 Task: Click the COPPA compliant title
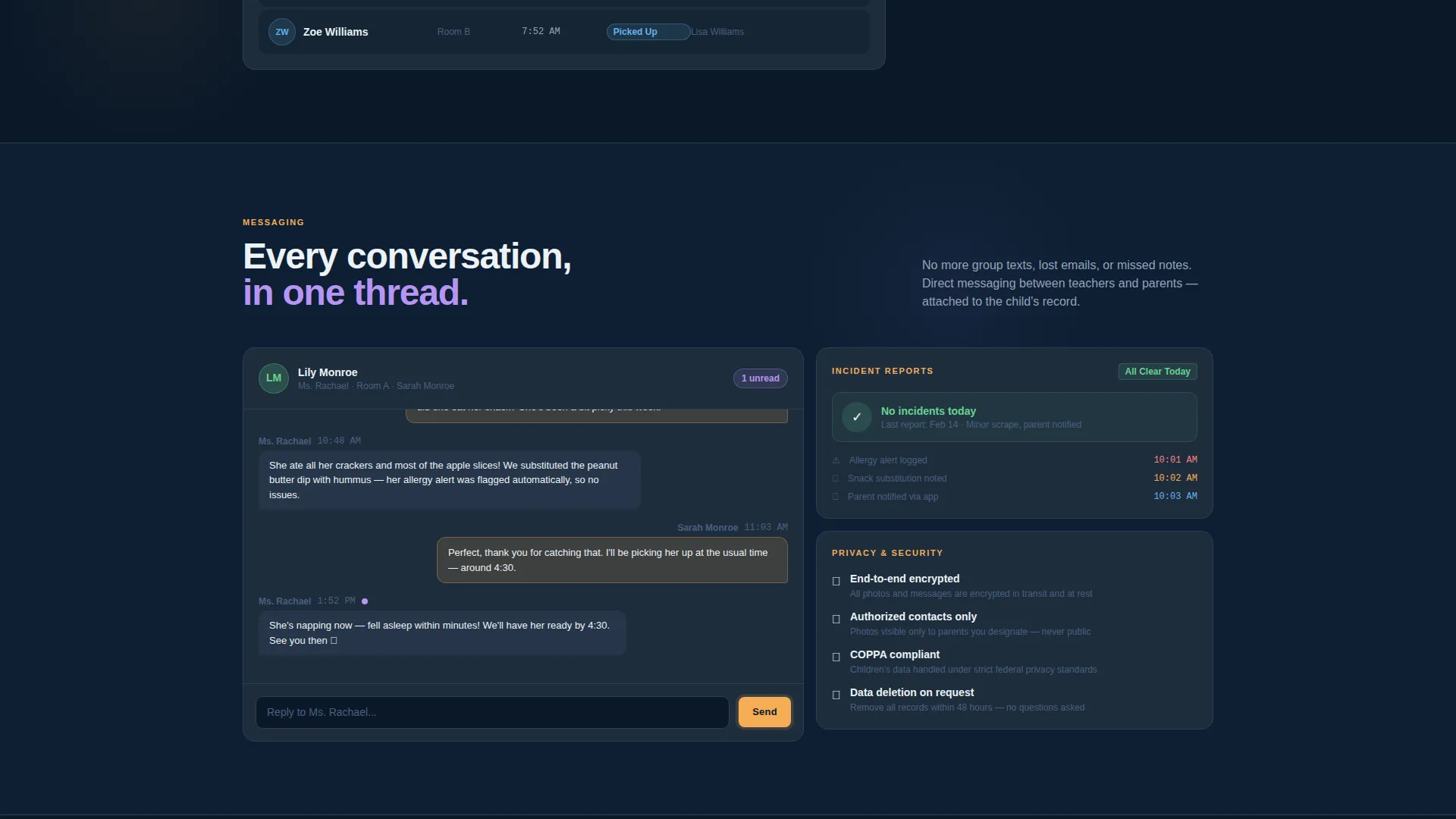click(895, 654)
